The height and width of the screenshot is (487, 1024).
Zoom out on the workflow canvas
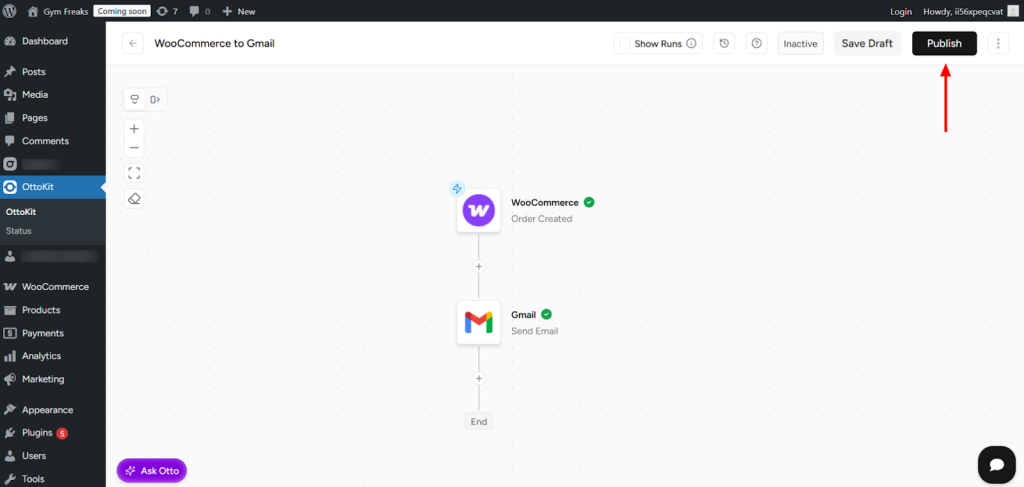click(135, 148)
